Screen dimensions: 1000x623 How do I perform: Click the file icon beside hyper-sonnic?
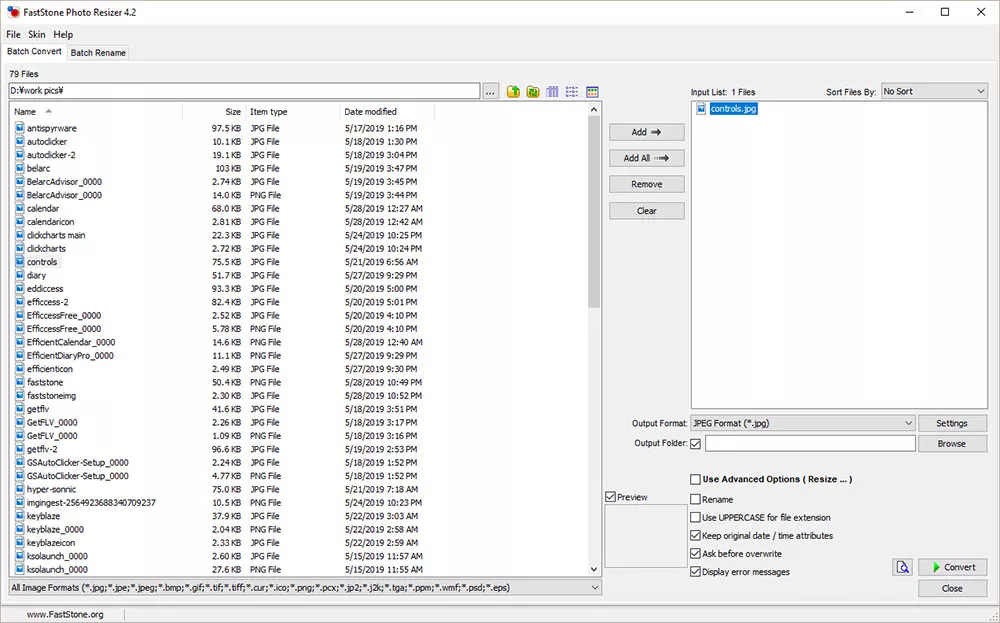click(x=20, y=490)
